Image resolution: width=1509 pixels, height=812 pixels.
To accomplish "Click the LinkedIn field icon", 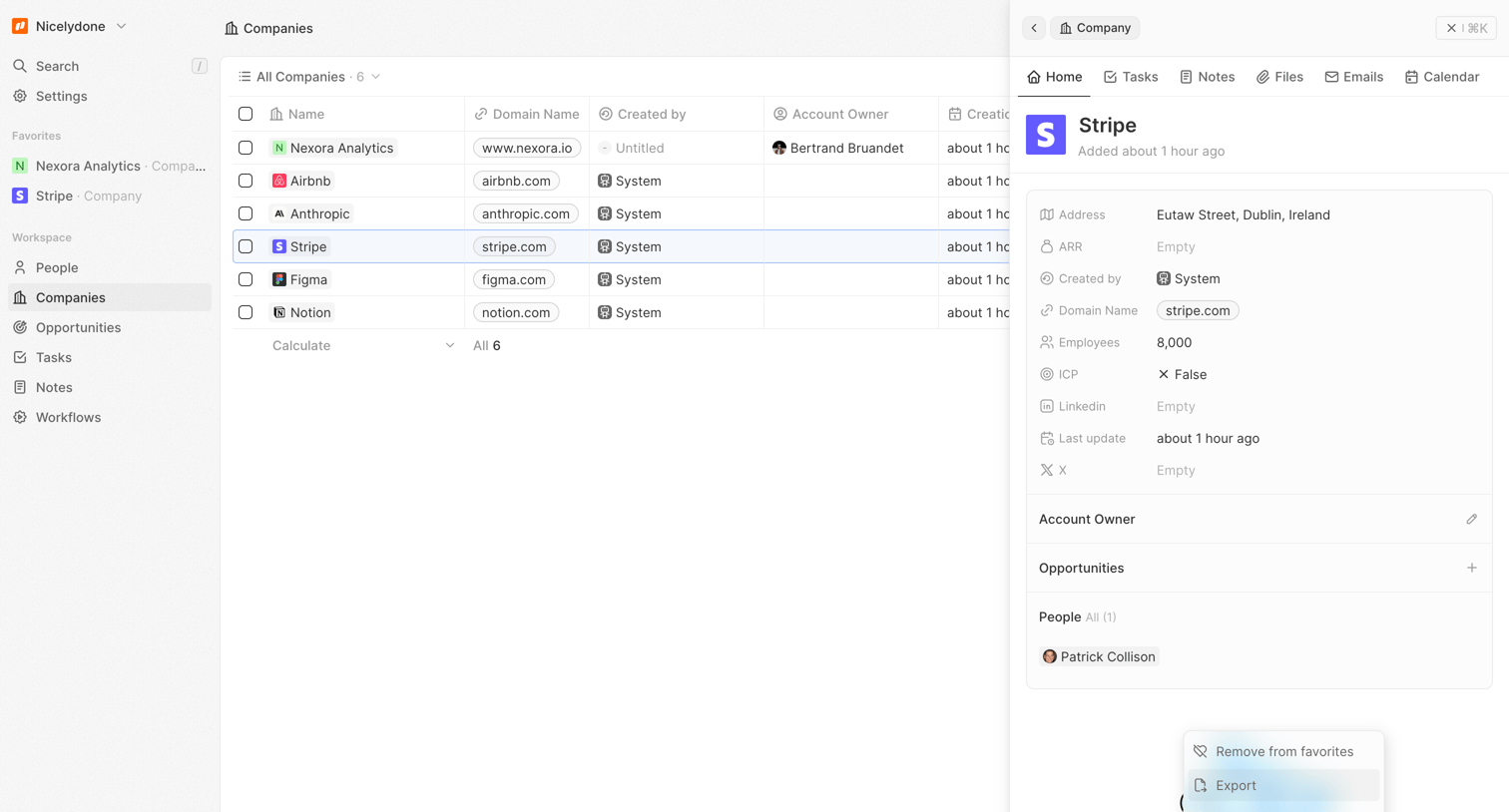I will pos(1047,406).
